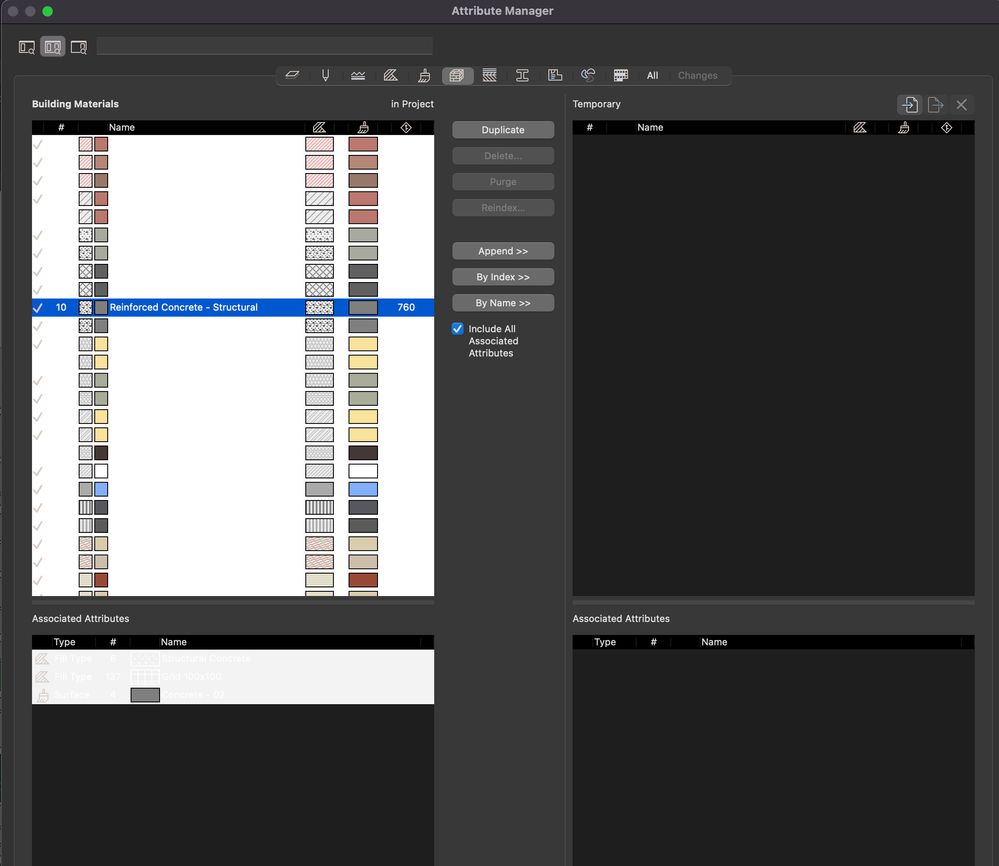This screenshot has height=866, width=999.
Task: Select the material with dark red surface swatch
Action: pyautogui.click(x=233, y=580)
